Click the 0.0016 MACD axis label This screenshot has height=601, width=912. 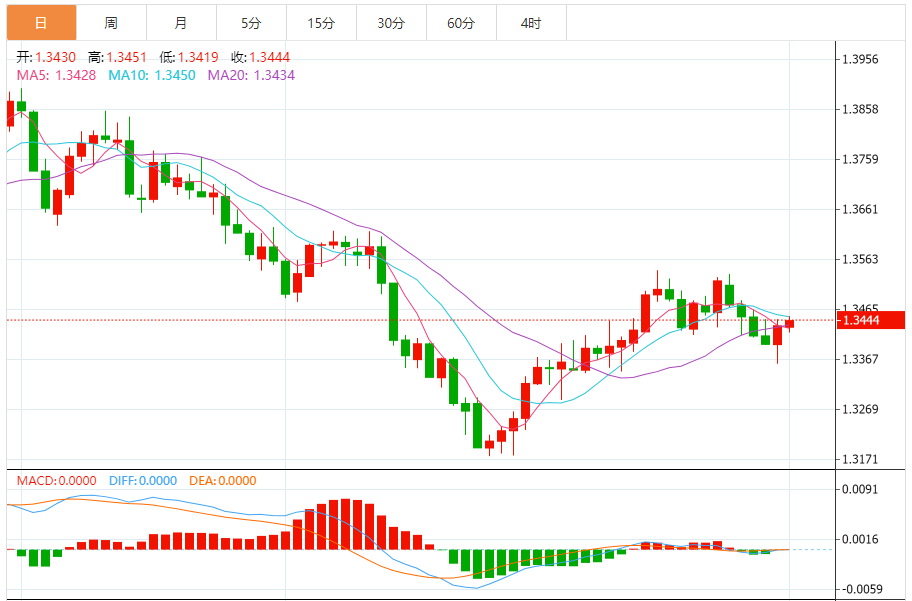[860, 539]
